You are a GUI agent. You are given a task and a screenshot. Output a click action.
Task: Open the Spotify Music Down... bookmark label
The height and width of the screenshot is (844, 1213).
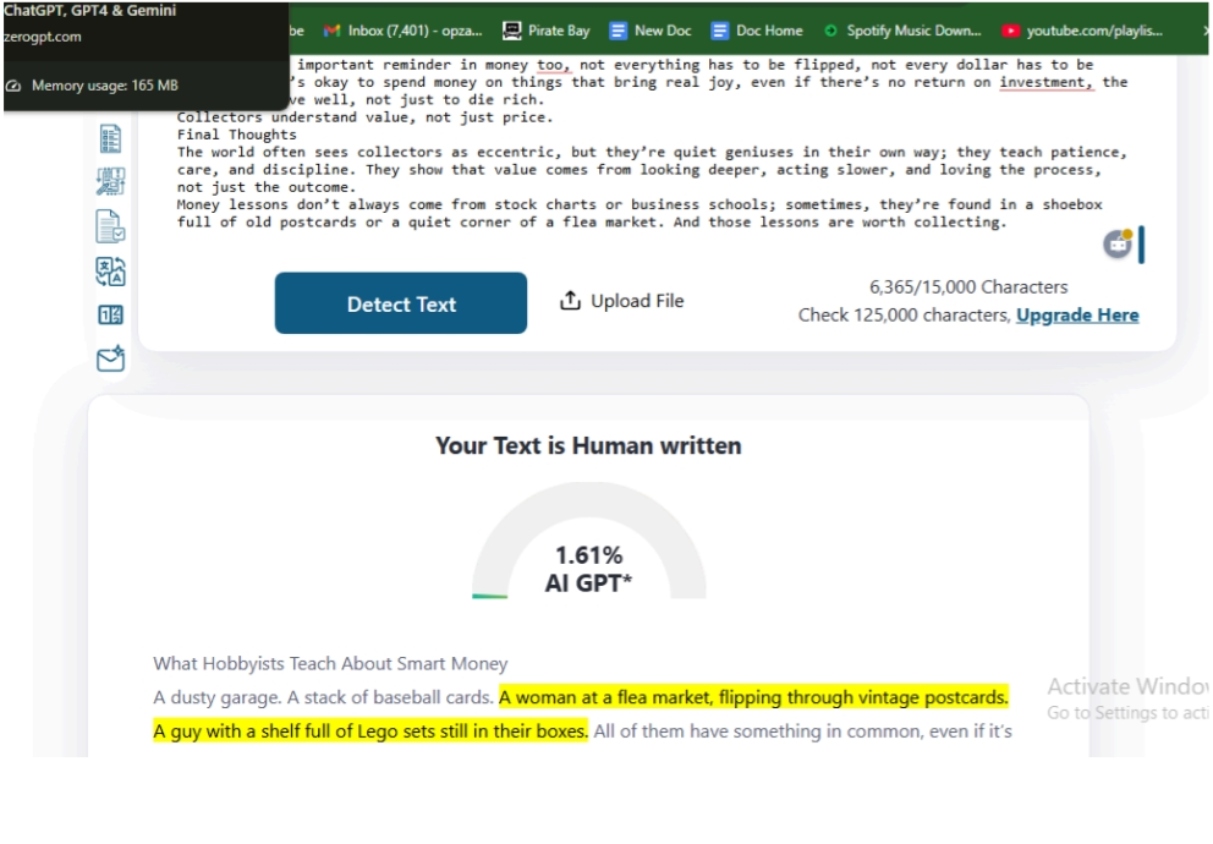(x=914, y=31)
